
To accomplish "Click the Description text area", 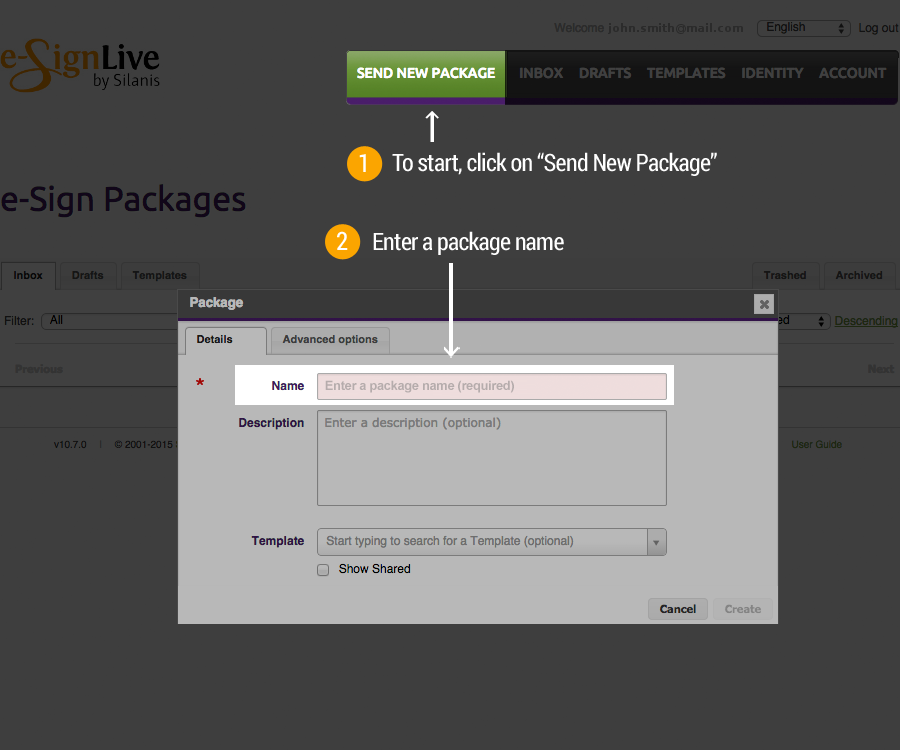I will [491, 457].
